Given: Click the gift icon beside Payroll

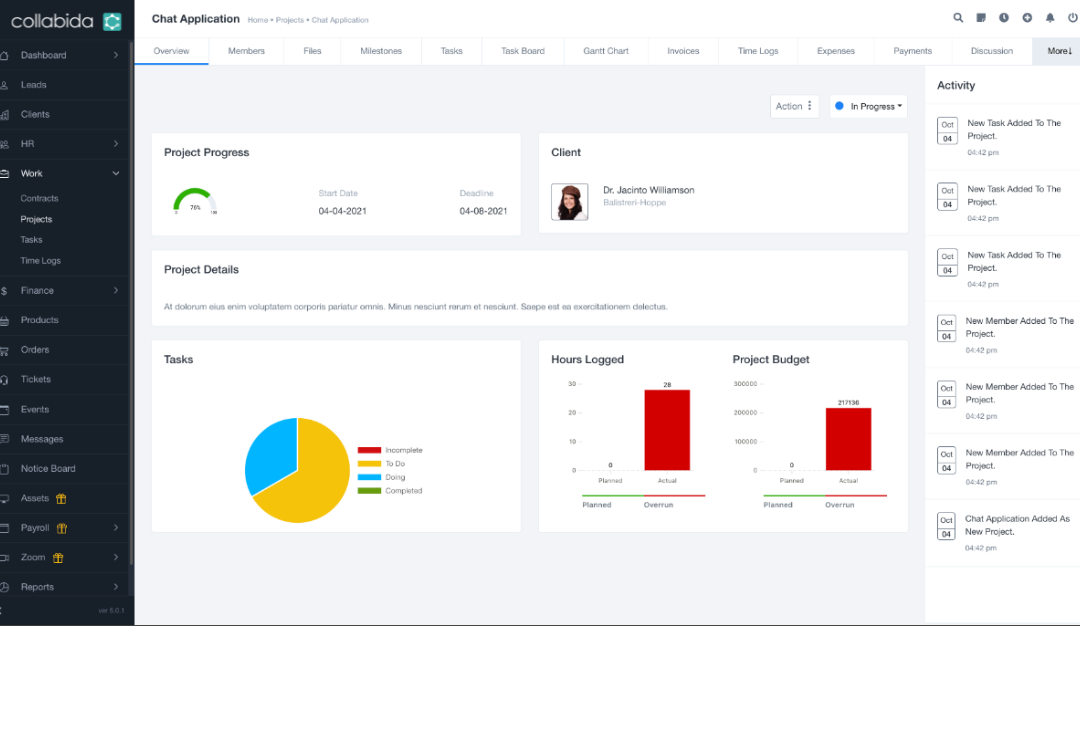Looking at the screenshot, I should (x=62, y=528).
